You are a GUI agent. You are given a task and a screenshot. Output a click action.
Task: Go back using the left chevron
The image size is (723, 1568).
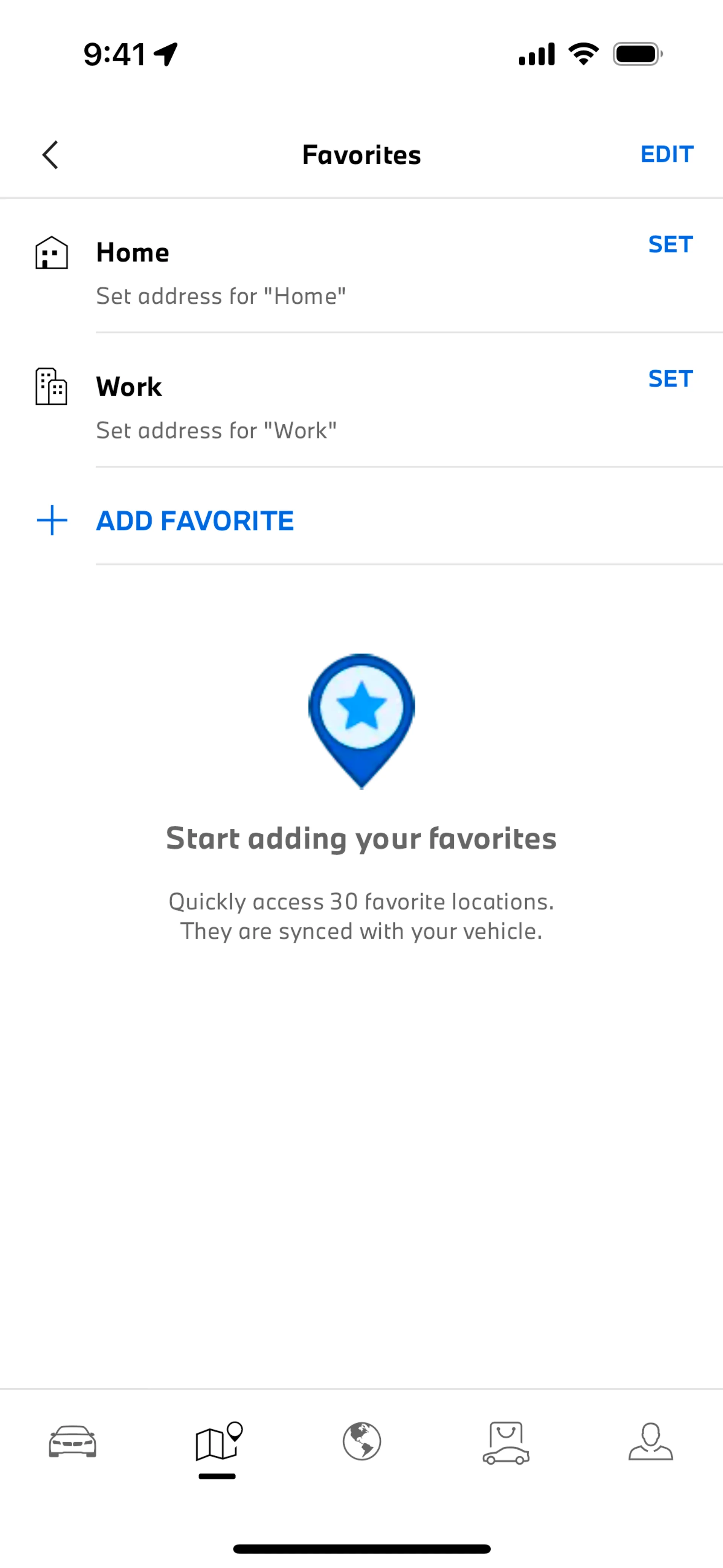coord(50,154)
